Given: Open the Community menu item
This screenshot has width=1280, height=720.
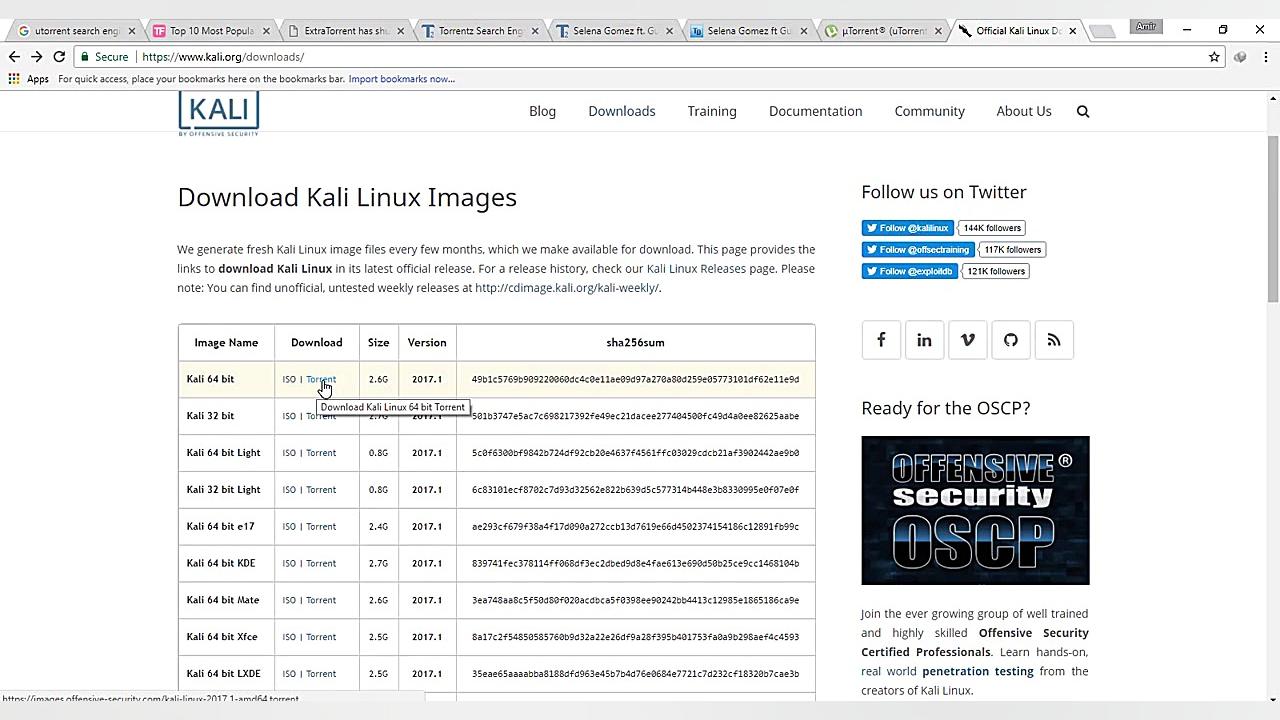Looking at the screenshot, I should click(930, 111).
